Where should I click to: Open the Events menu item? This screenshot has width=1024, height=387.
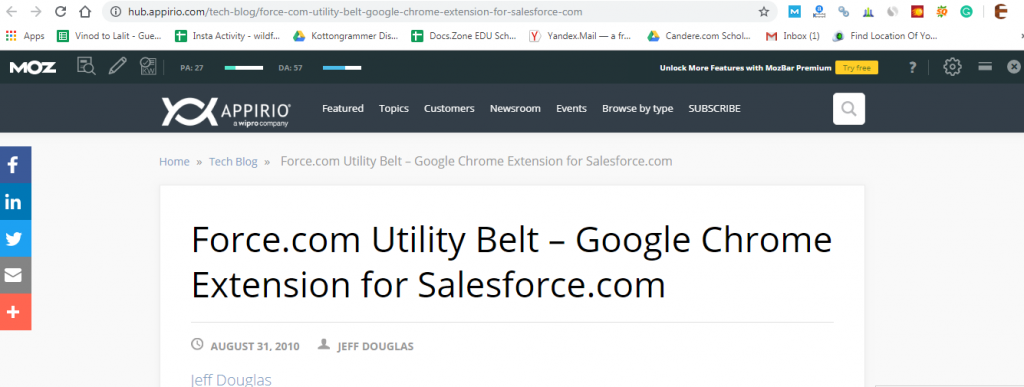pos(571,108)
